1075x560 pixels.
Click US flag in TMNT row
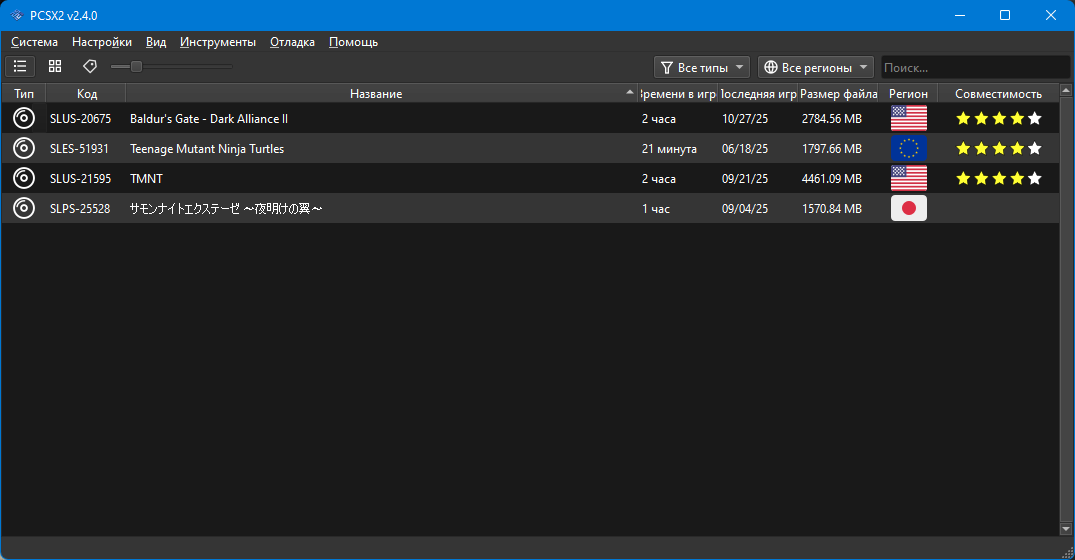(x=908, y=178)
